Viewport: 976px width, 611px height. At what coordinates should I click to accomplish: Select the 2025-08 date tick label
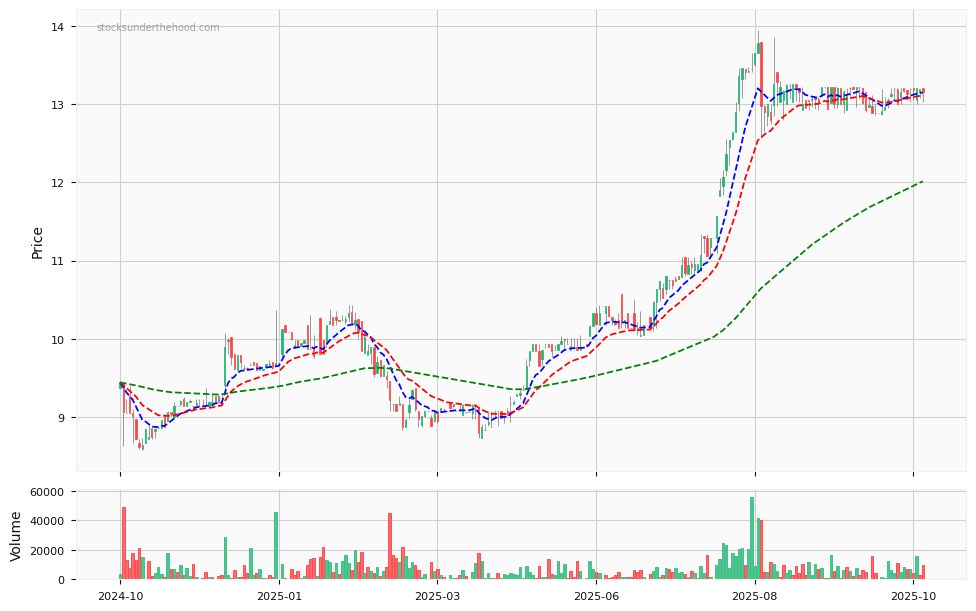pyautogui.click(x=755, y=596)
